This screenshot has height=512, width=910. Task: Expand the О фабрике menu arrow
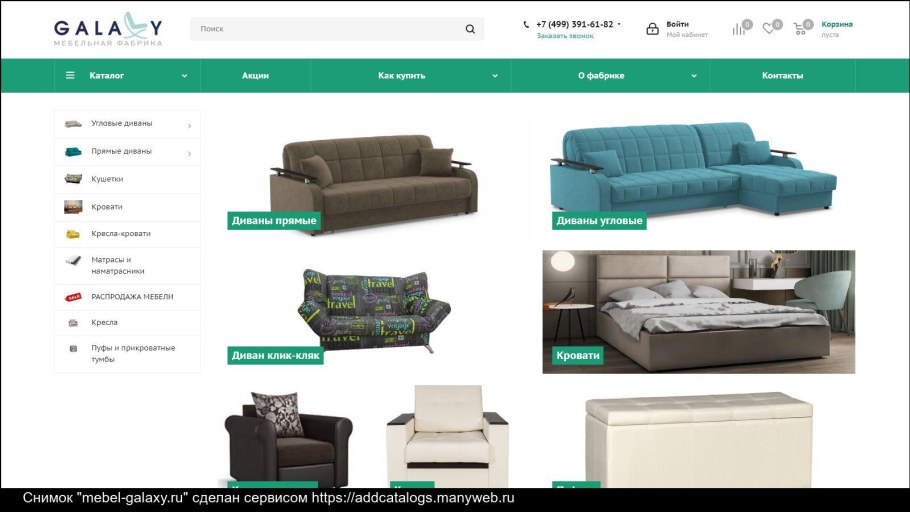[x=694, y=75]
